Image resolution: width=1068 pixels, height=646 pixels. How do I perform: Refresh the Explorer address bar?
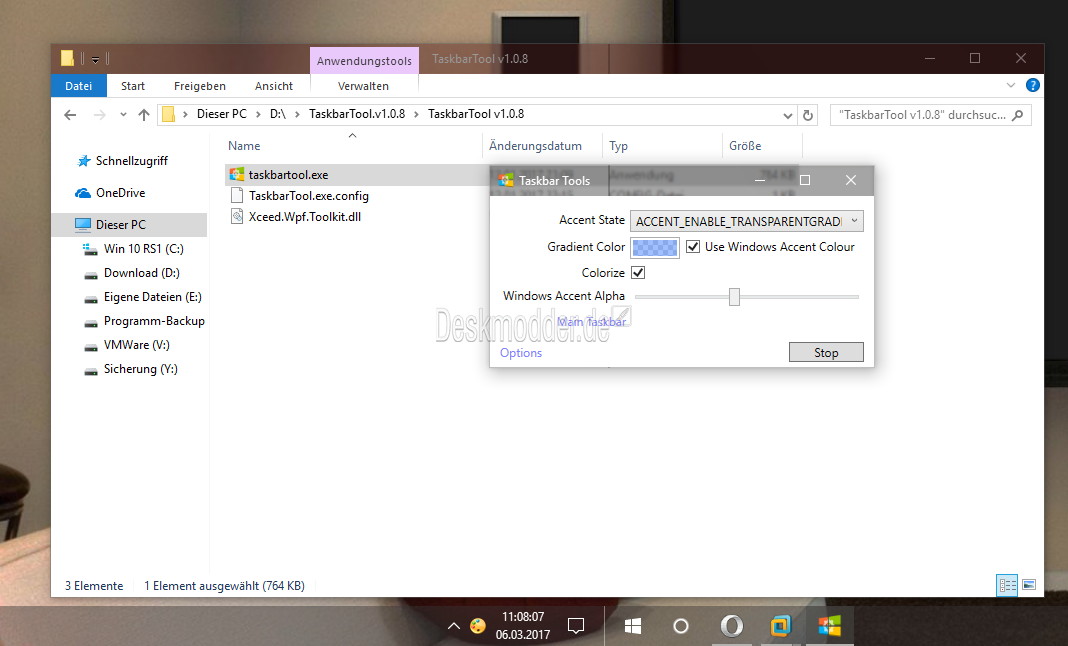(808, 115)
